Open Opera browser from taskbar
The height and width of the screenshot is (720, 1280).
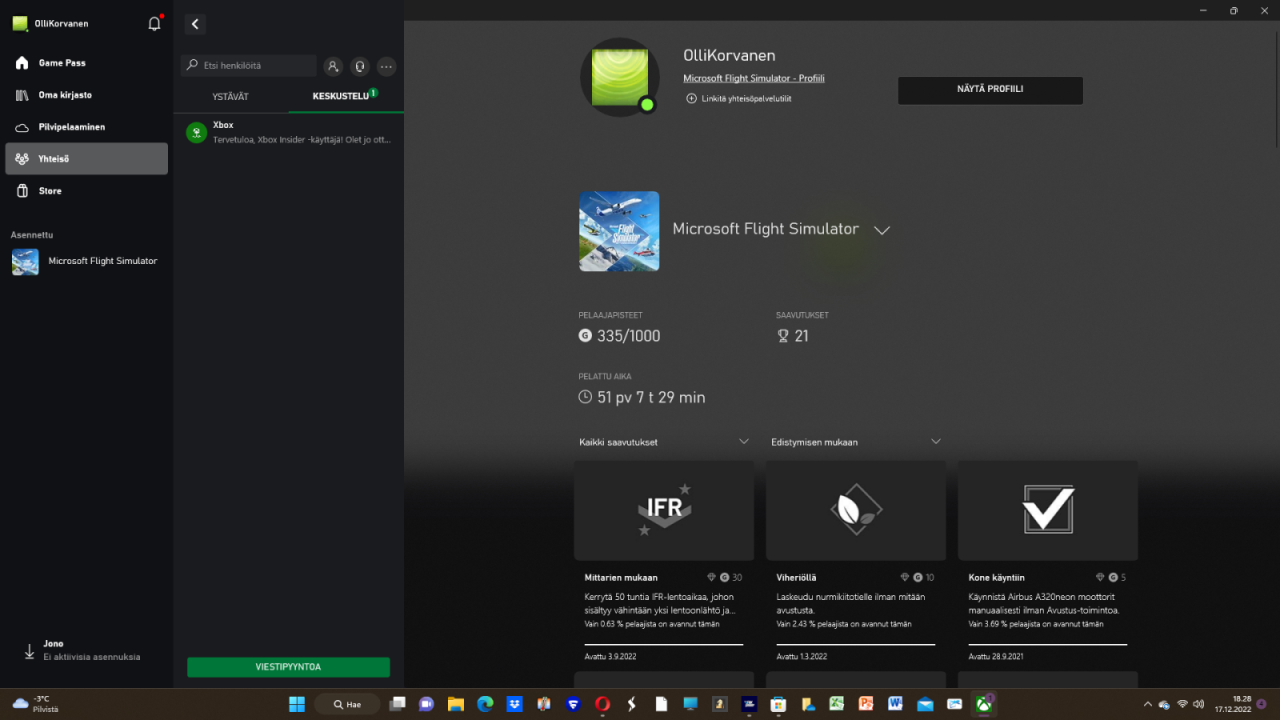pyautogui.click(x=602, y=704)
